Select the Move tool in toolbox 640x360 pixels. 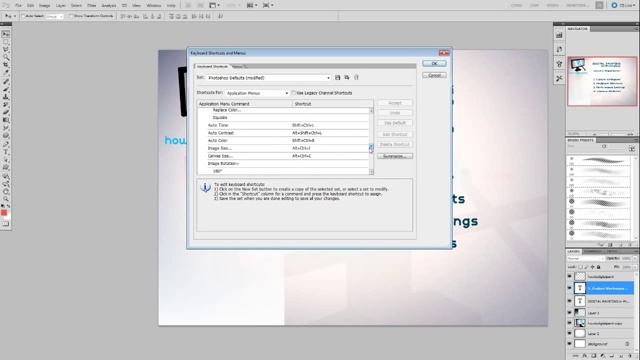[6, 34]
